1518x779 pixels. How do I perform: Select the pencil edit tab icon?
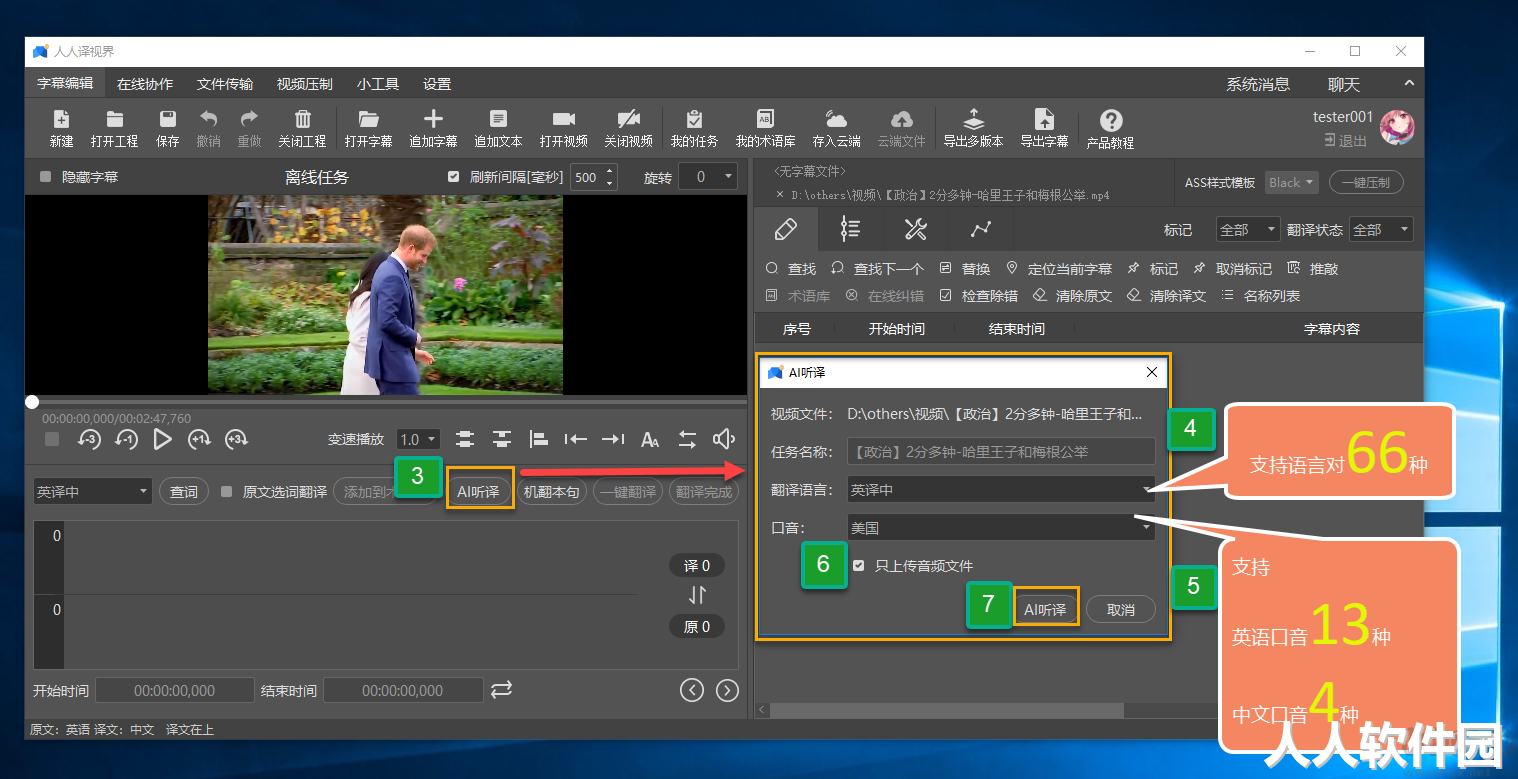pyautogui.click(x=786, y=229)
